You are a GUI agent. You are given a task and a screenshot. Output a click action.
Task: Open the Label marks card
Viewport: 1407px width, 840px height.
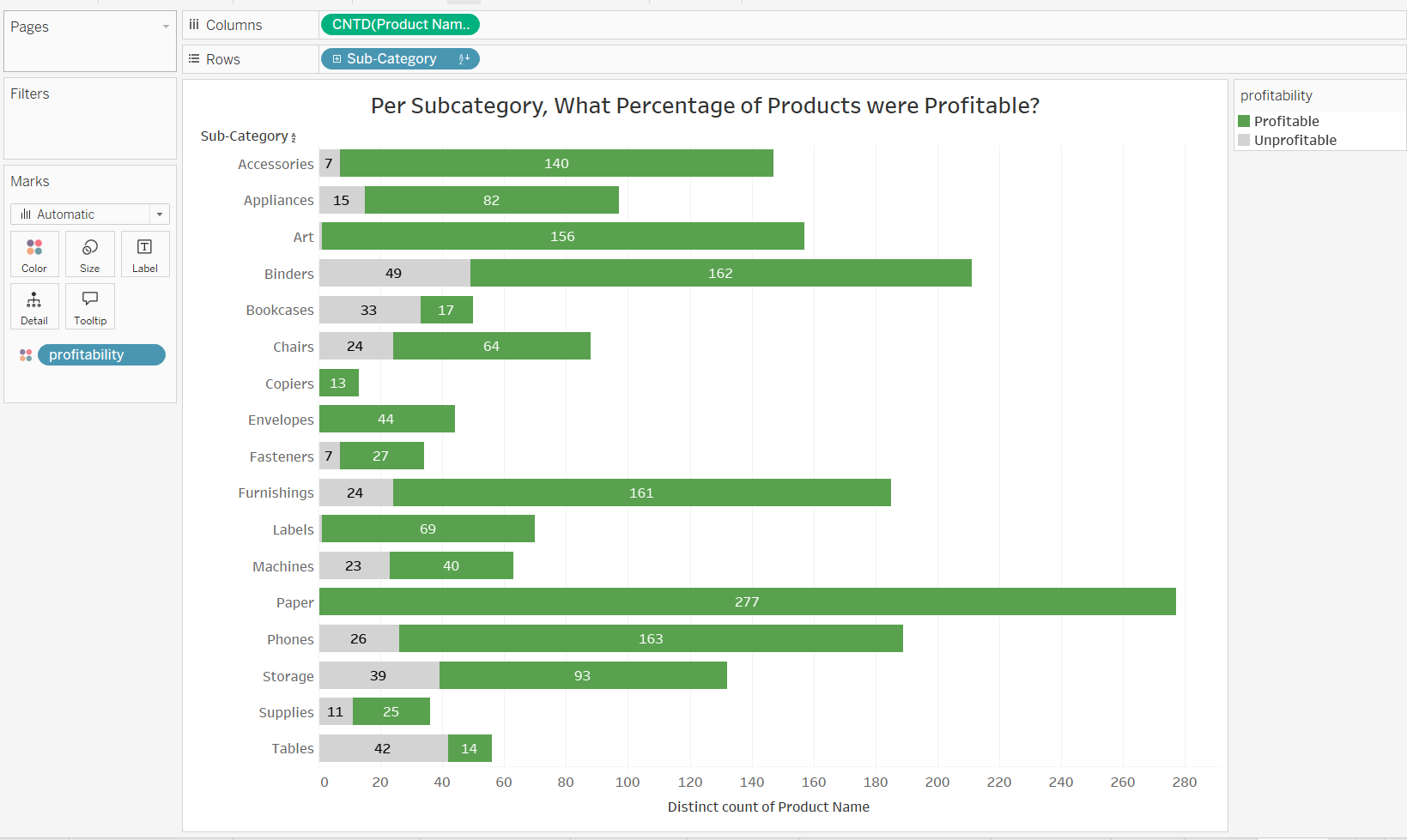click(x=144, y=254)
